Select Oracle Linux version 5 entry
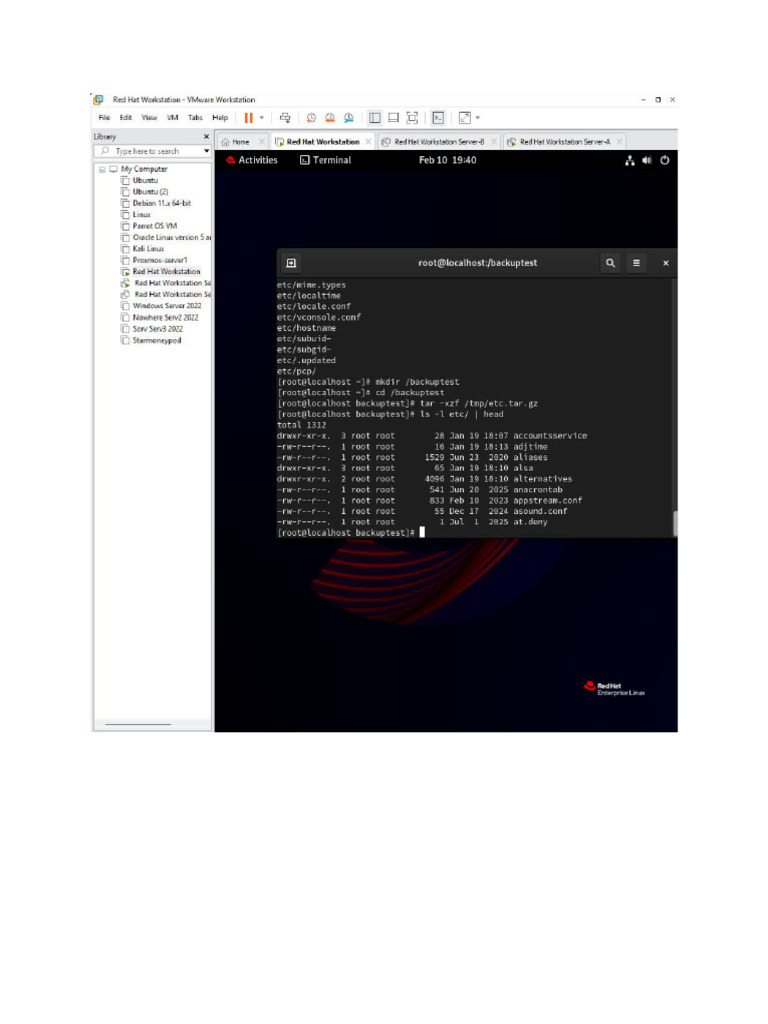This screenshot has width=768, height=1024. pyautogui.click(x=172, y=238)
